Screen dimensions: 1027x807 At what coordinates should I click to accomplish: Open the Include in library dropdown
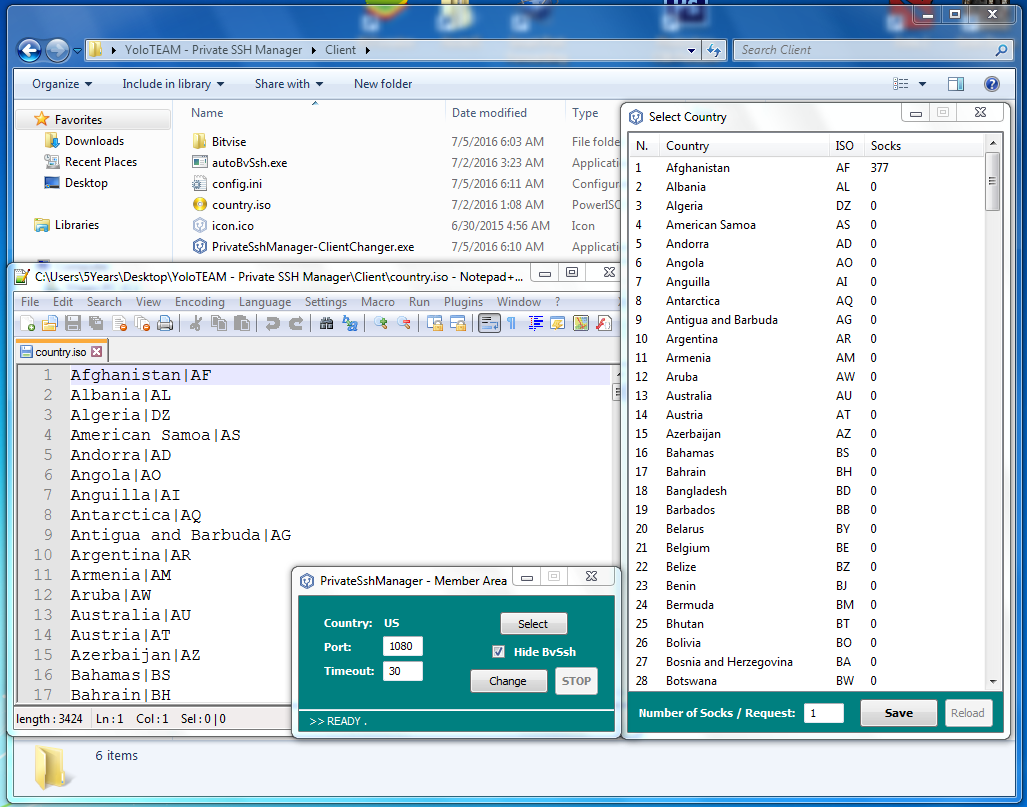click(x=173, y=84)
